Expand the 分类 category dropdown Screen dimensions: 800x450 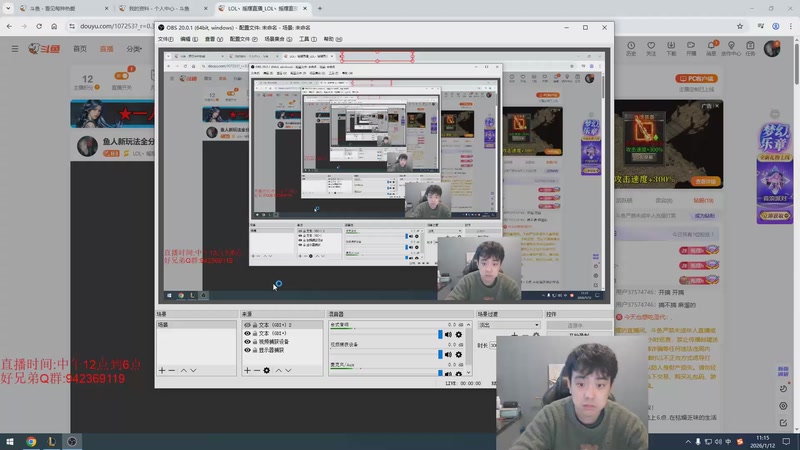134,49
